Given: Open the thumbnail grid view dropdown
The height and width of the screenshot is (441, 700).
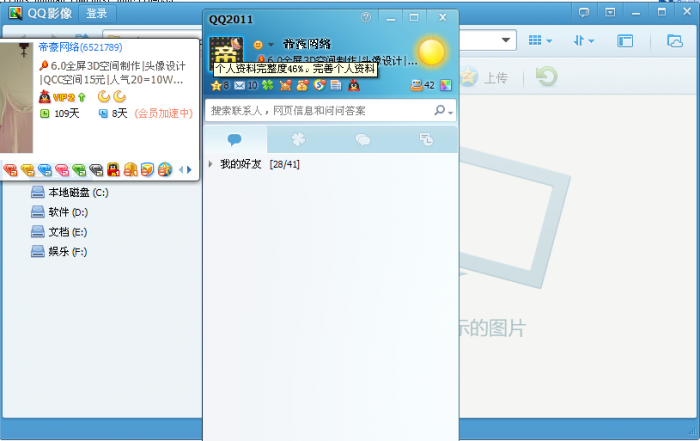Looking at the screenshot, I should coord(540,41).
